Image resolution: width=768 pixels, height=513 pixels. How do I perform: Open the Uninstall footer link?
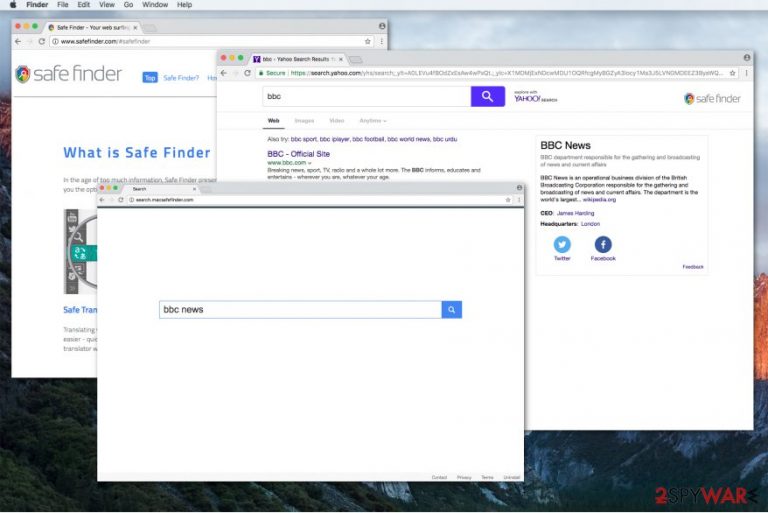coord(511,477)
